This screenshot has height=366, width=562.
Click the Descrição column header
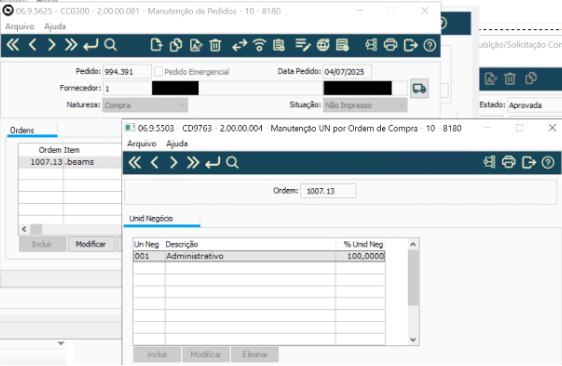tap(250, 244)
